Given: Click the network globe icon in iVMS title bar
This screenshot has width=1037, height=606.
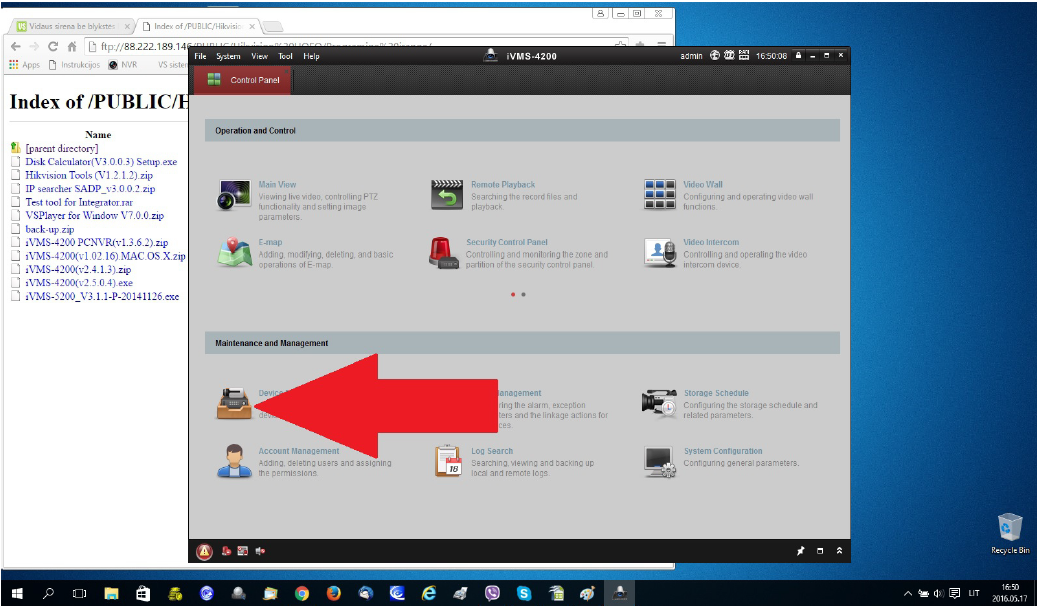Looking at the screenshot, I should 715,56.
